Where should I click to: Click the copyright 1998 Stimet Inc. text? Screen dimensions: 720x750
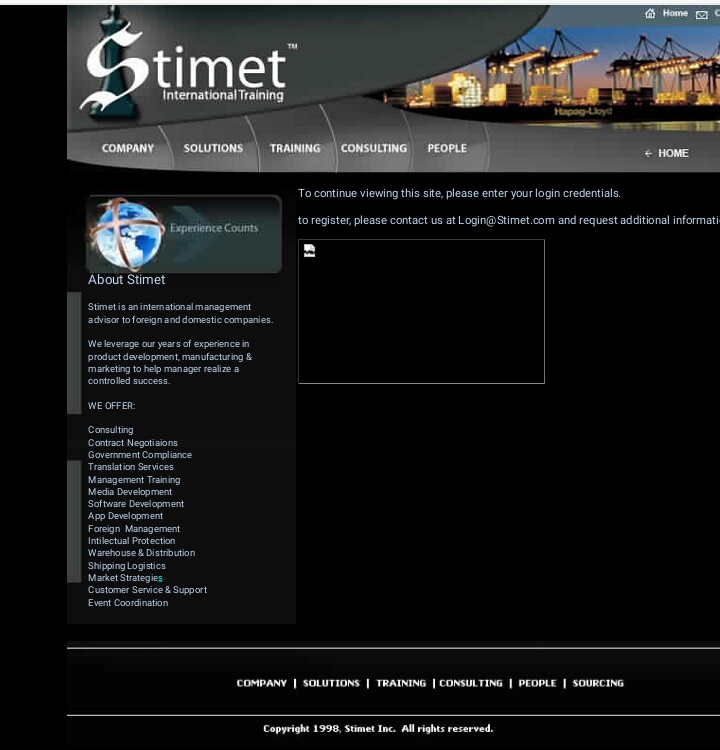(378, 728)
